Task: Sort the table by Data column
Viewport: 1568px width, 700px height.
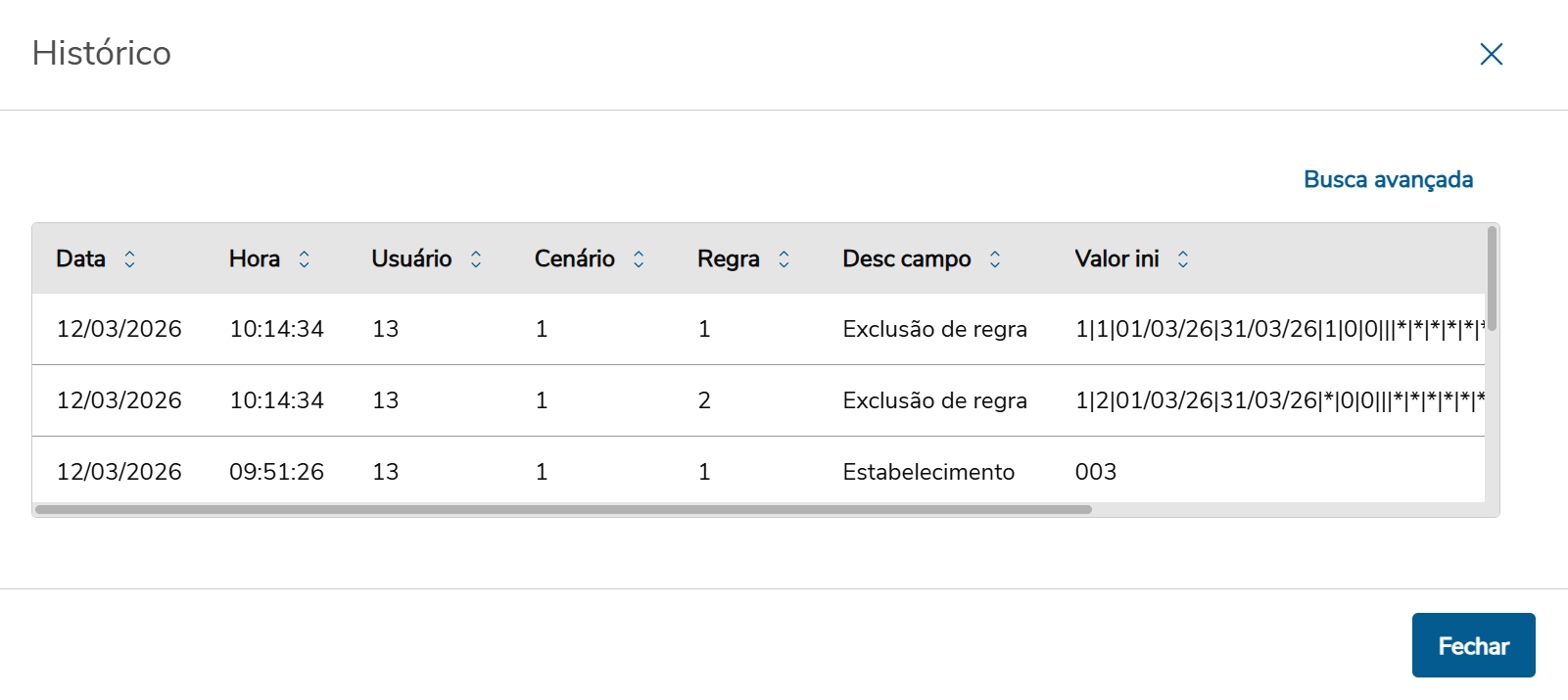Action: (130, 258)
